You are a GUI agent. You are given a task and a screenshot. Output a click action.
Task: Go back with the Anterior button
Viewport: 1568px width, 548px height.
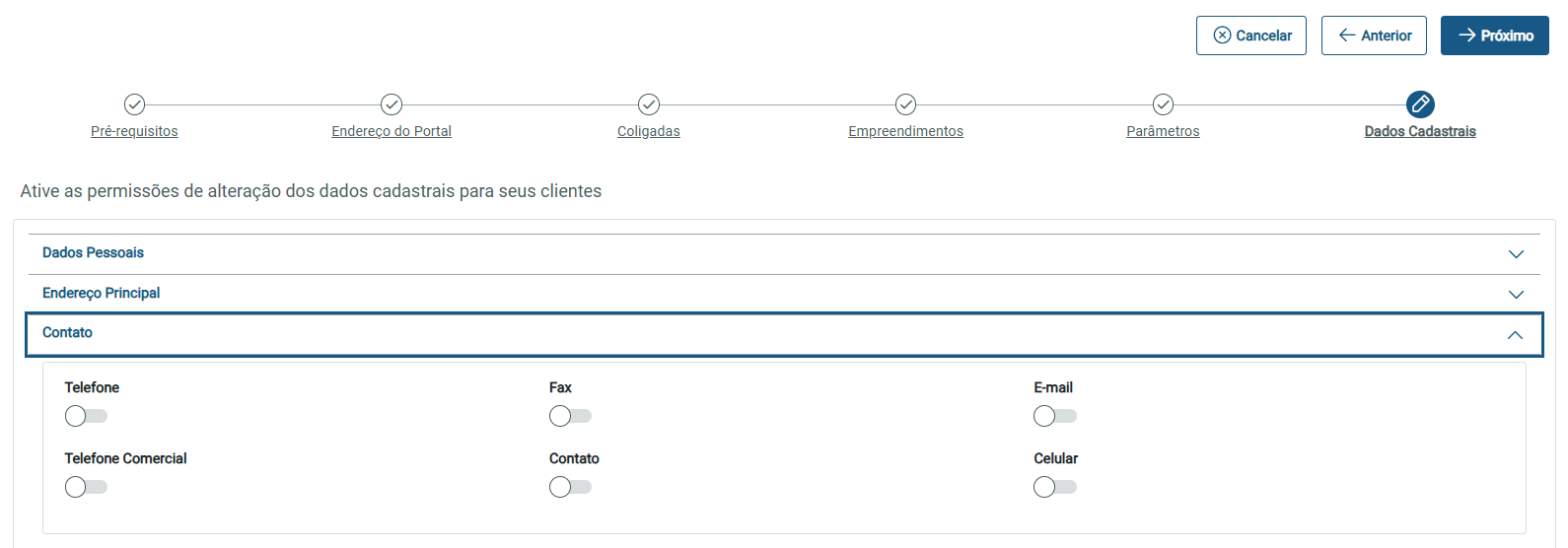(x=1374, y=35)
